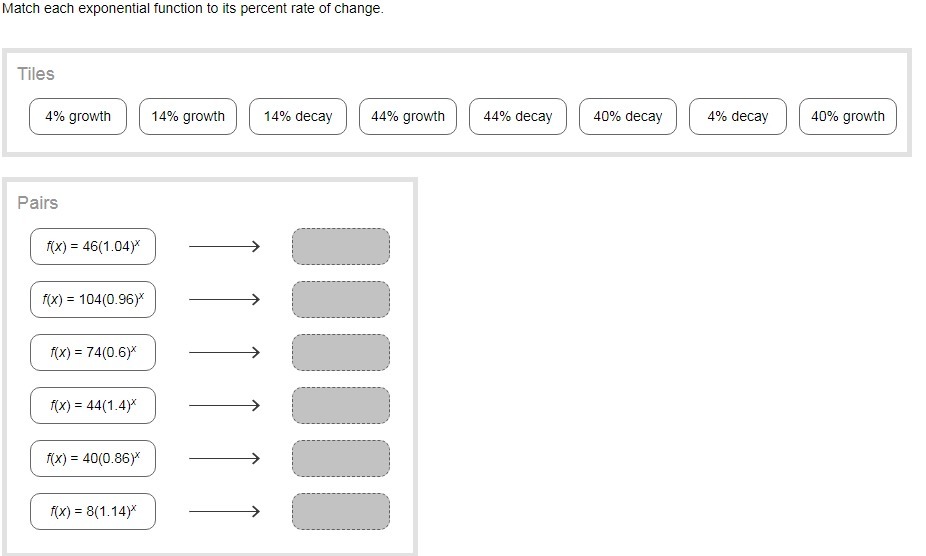Click the 40% decay tile
The height and width of the screenshot is (556, 926).
[628, 116]
